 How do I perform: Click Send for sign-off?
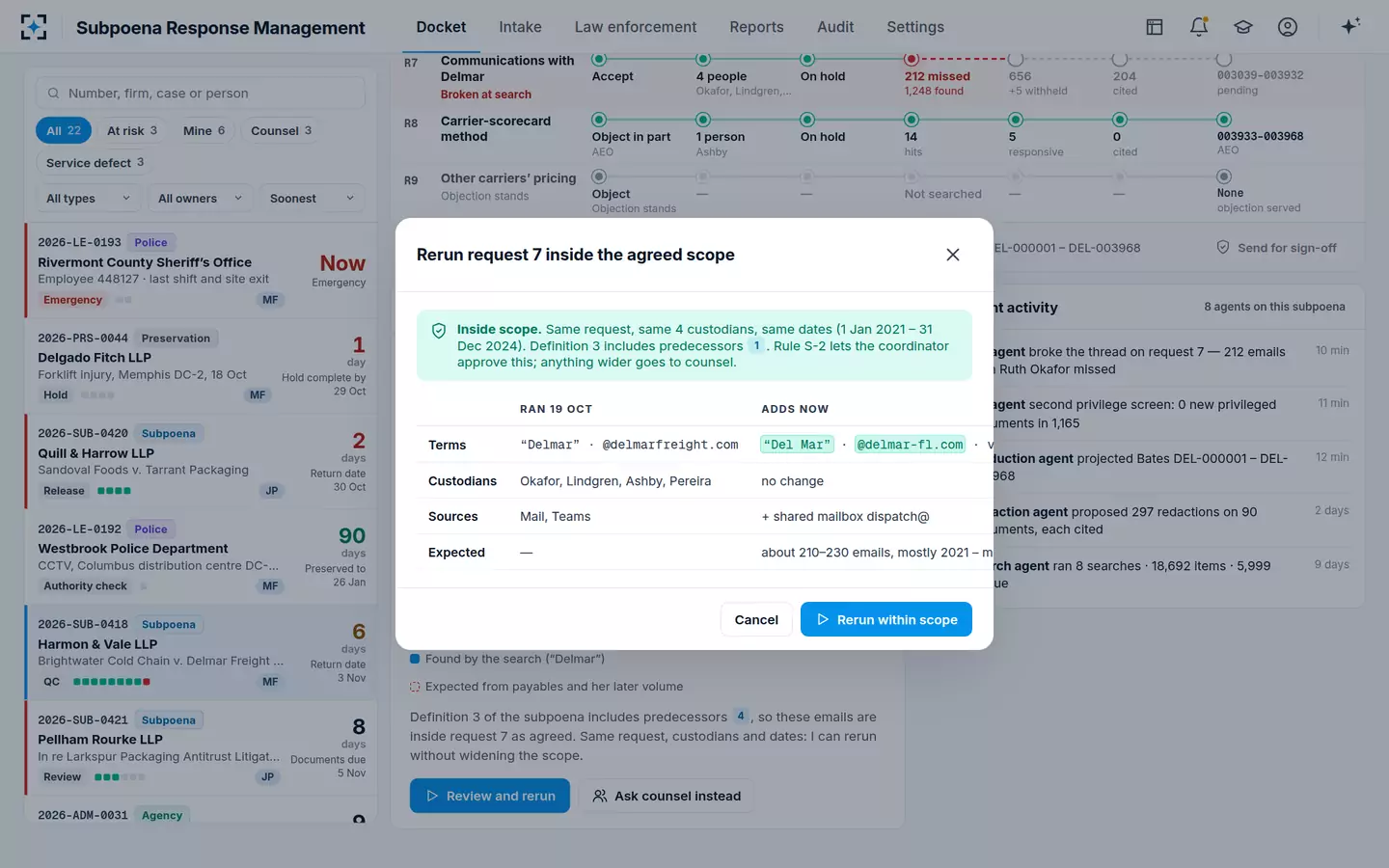tap(1277, 248)
